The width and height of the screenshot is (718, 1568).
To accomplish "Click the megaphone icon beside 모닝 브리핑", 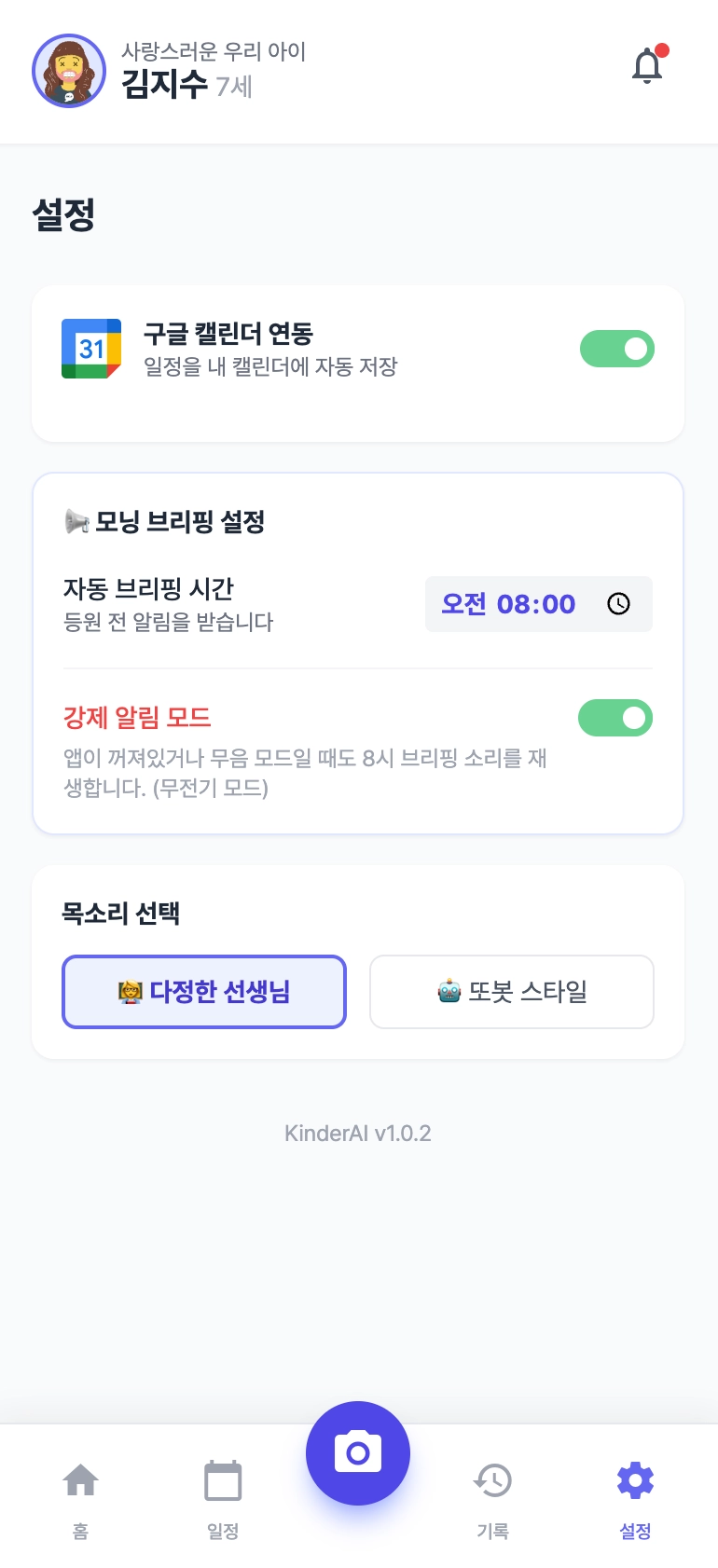I will point(76,521).
